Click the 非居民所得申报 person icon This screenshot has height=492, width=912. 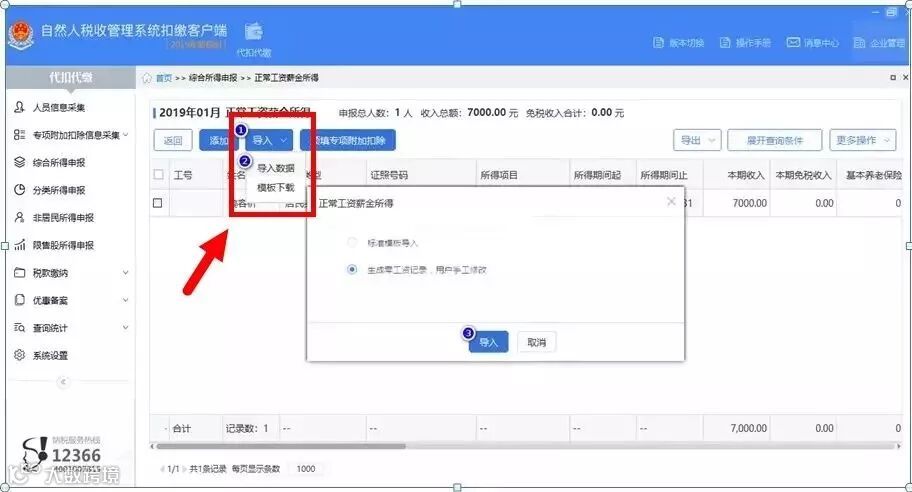point(19,217)
